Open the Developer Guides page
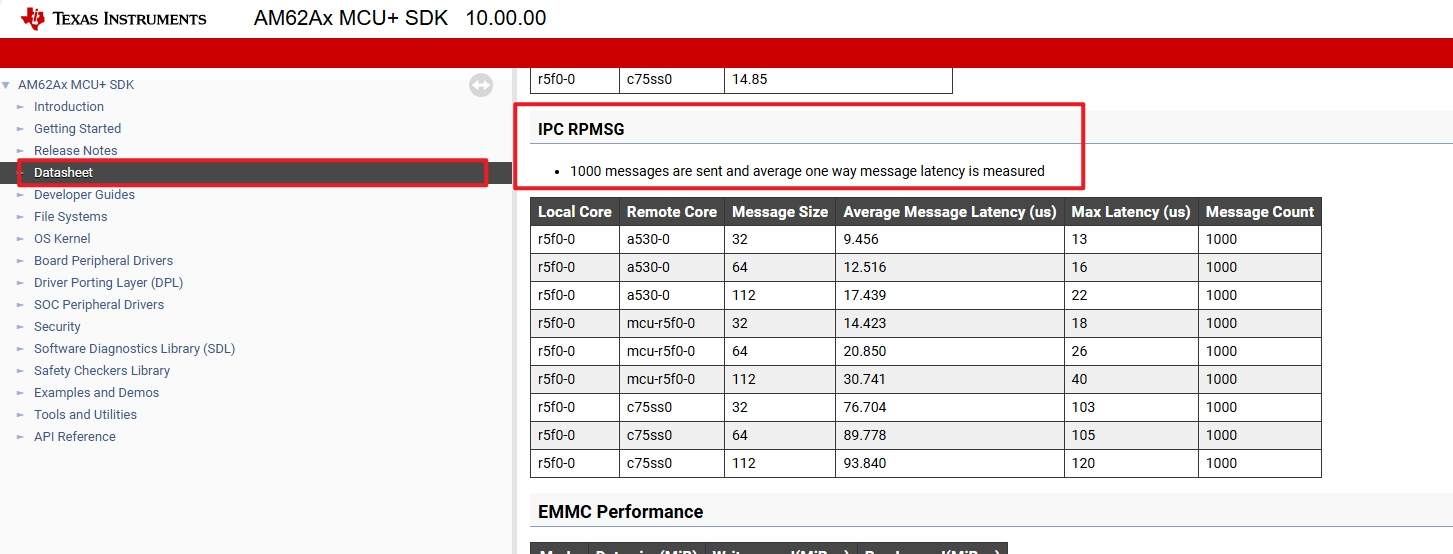Screen dimensions: 1453x554 [x=84, y=195]
